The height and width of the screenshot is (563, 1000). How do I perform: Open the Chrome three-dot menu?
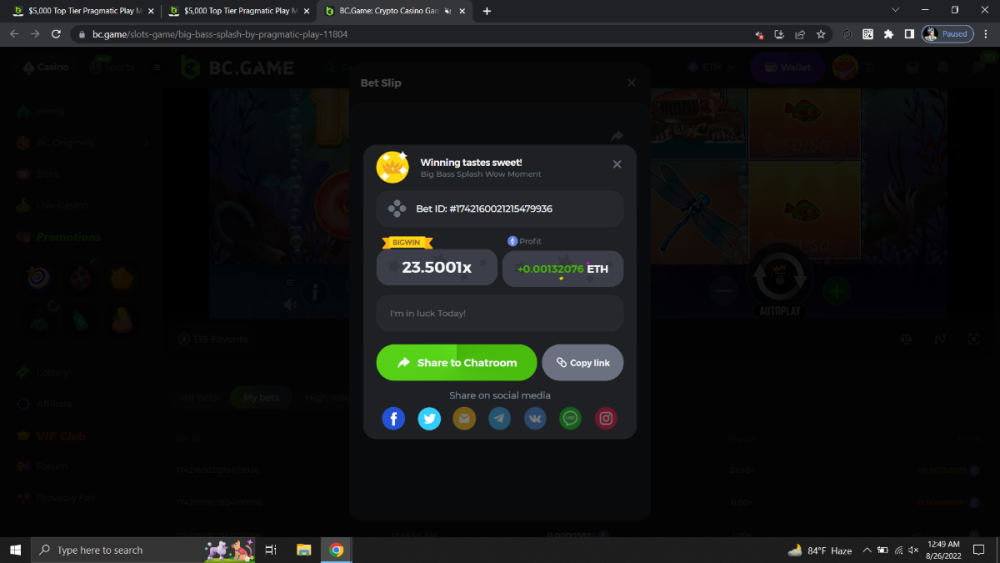tap(986, 34)
